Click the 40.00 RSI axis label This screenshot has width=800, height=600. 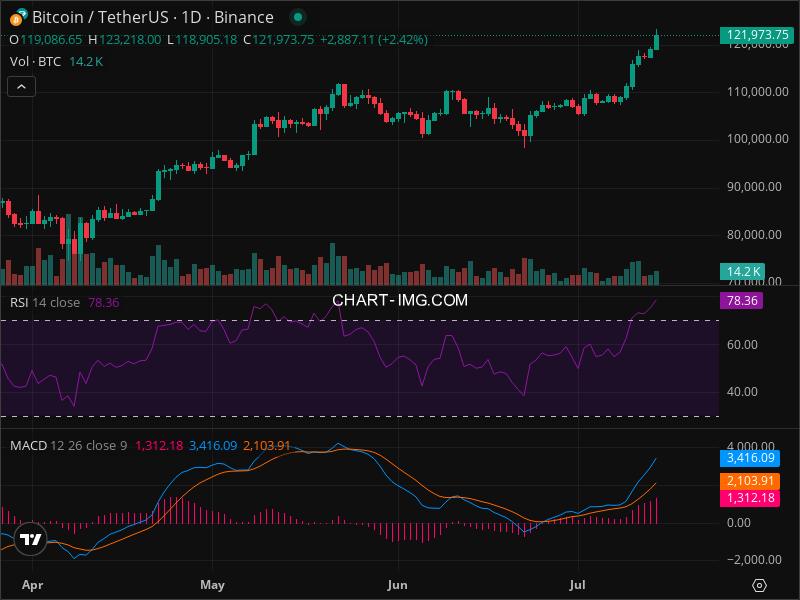point(742,392)
